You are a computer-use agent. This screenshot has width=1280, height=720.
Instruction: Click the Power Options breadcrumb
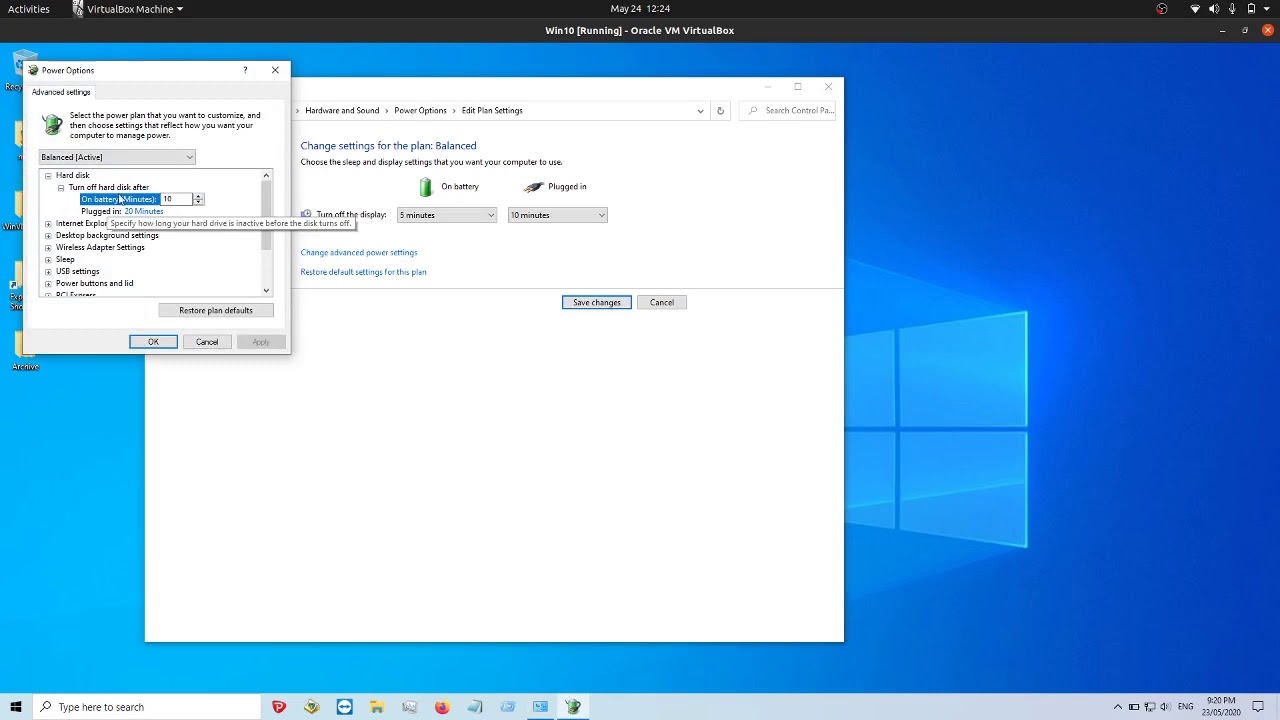pos(420,111)
